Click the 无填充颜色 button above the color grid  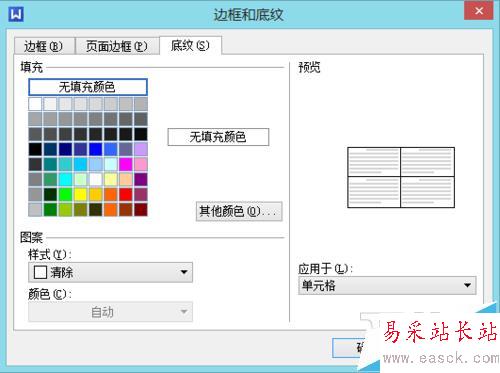coord(88,87)
